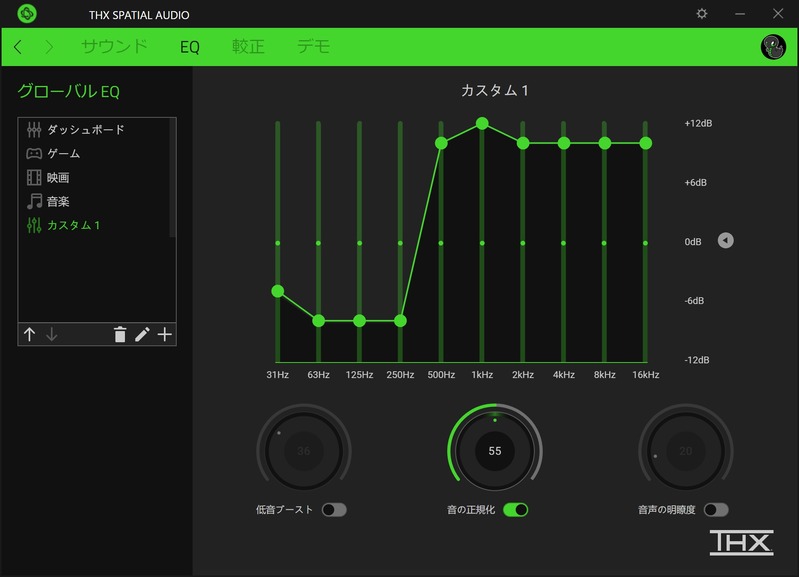Click the Razer logo icon in title bar
Viewport: 799px width, 577px height.
pyautogui.click(x=26, y=14)
